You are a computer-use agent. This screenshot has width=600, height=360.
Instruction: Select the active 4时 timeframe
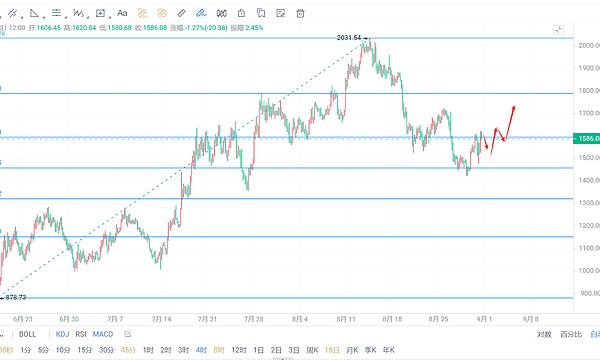[x=201, y=350]
